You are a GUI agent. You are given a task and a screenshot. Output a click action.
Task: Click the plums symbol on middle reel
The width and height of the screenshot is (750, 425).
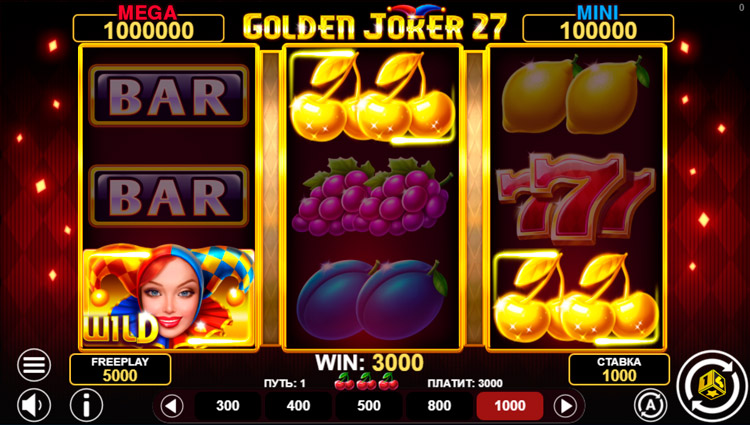click(372, 298)
